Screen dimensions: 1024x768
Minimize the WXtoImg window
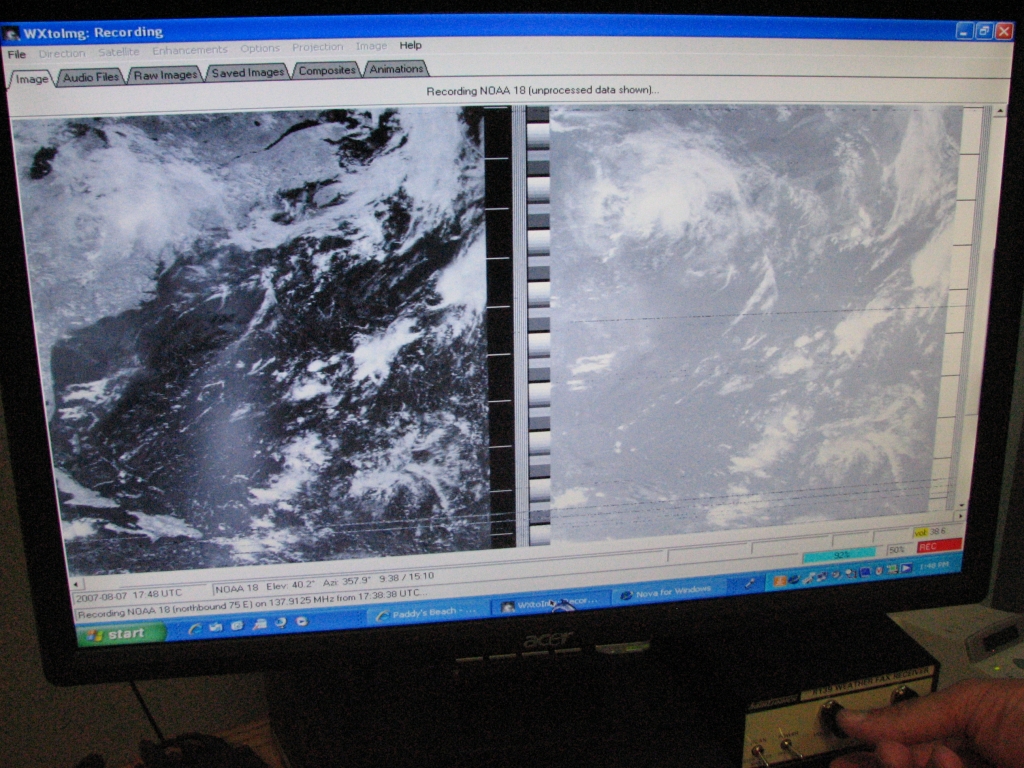click(965, 31)
